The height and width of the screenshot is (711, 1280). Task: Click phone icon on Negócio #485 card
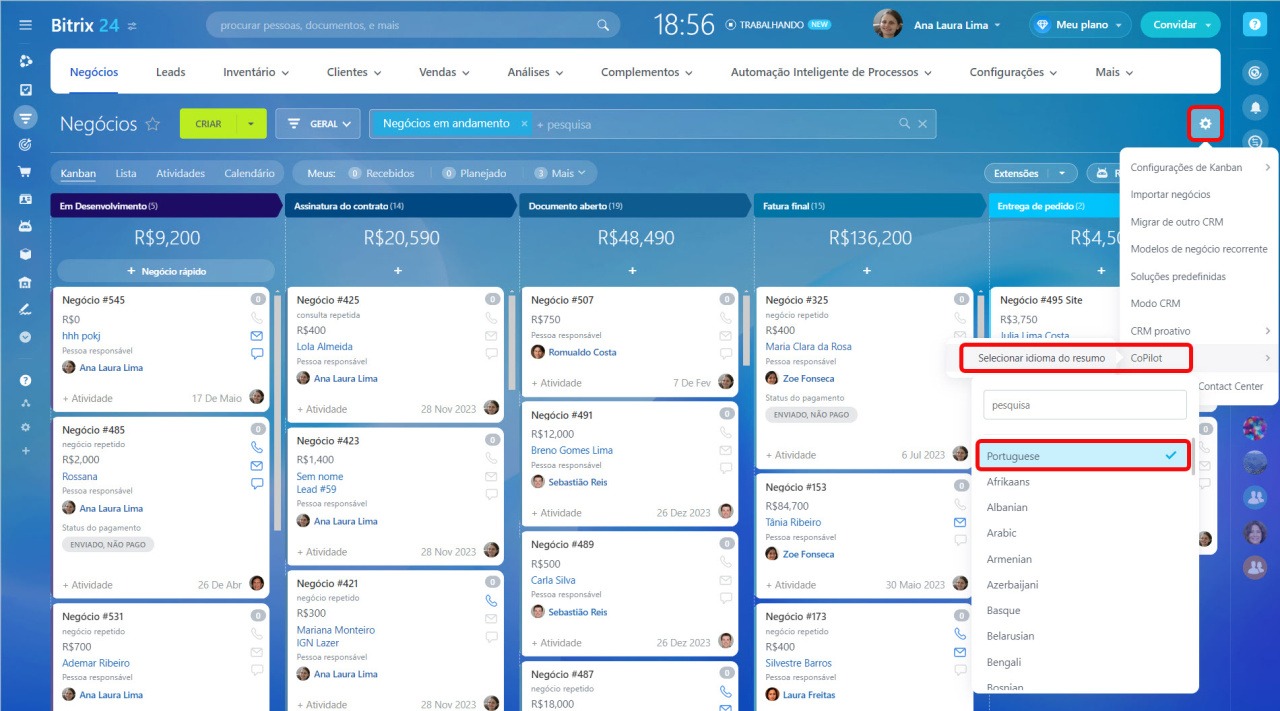click(x=257, y=448)
